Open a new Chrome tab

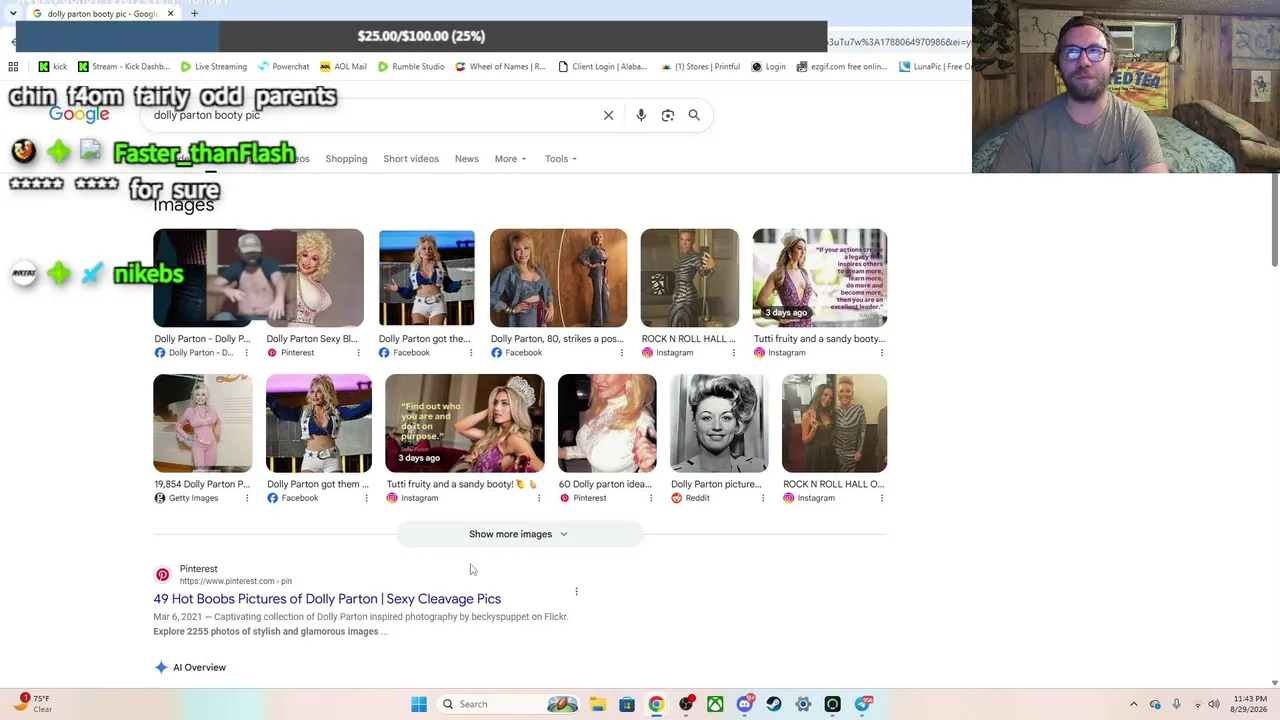[194, 14]
